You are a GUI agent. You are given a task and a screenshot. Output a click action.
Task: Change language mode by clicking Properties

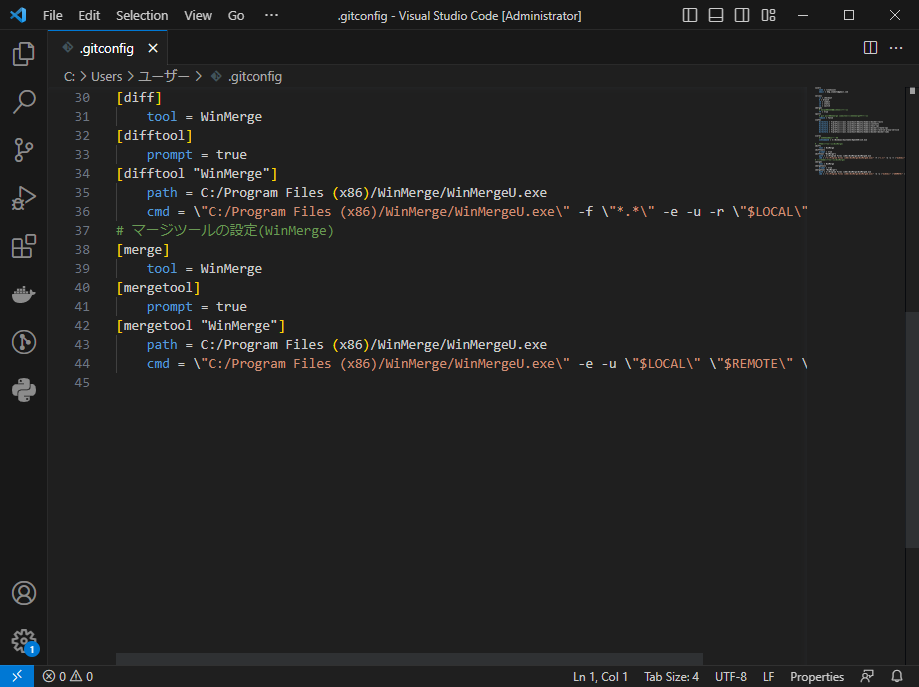point(817,676)
